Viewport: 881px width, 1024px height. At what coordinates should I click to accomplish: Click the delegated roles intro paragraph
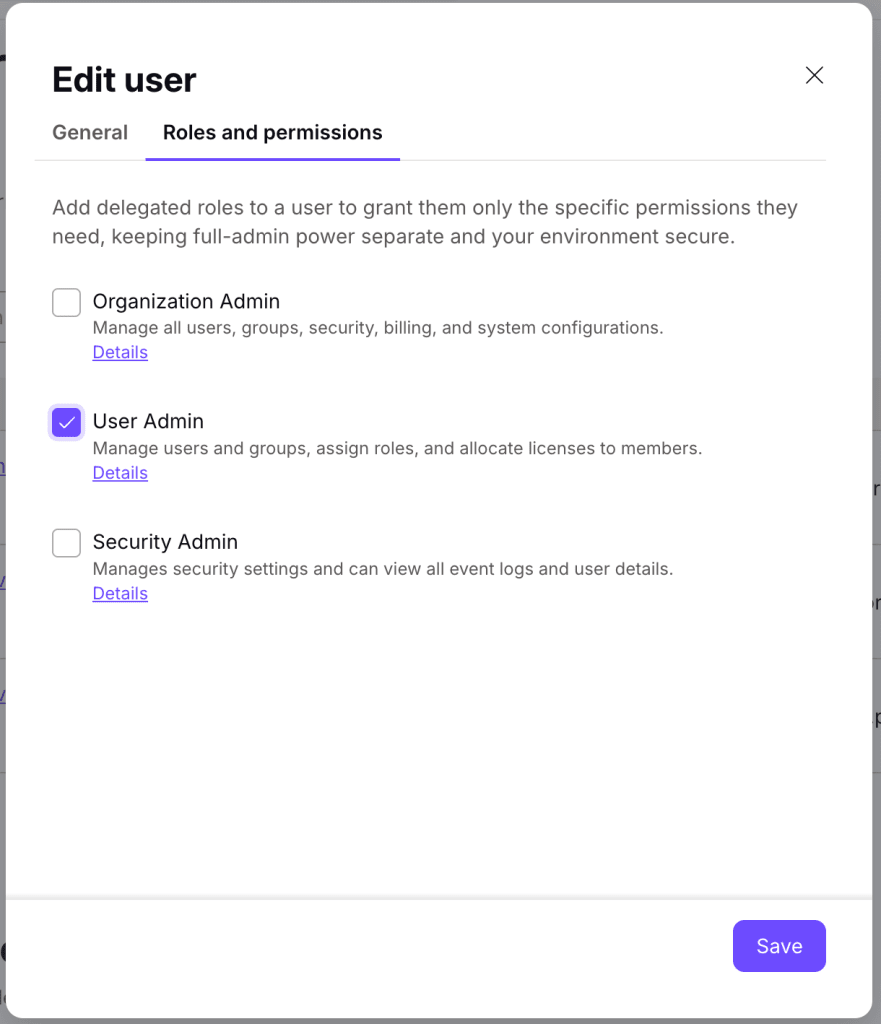tap(425, 222)
